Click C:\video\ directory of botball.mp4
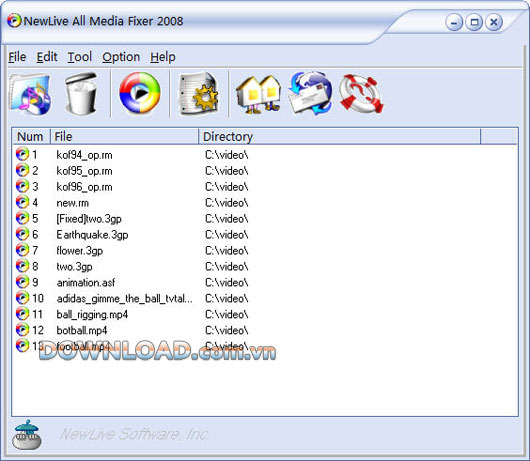This screenshot has height=461, width=530. pos(226,331)
